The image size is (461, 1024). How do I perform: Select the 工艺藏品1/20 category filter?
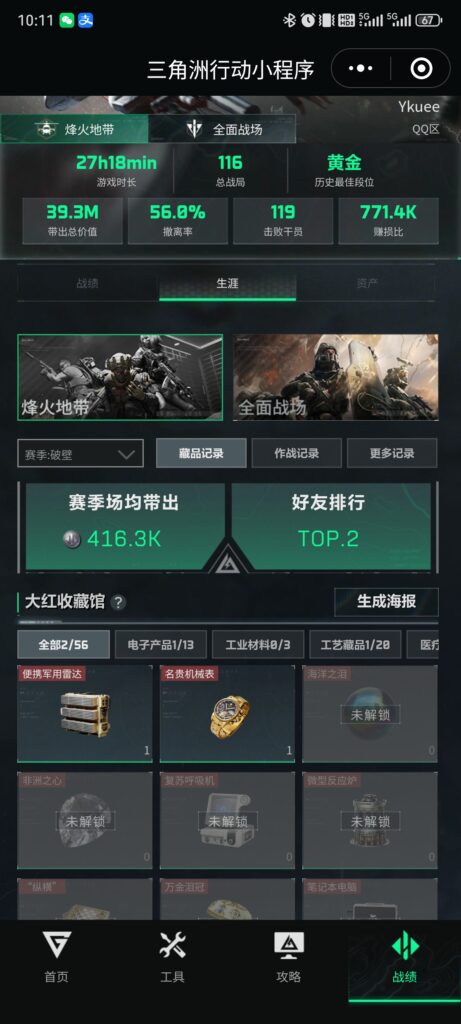[355, 645]
